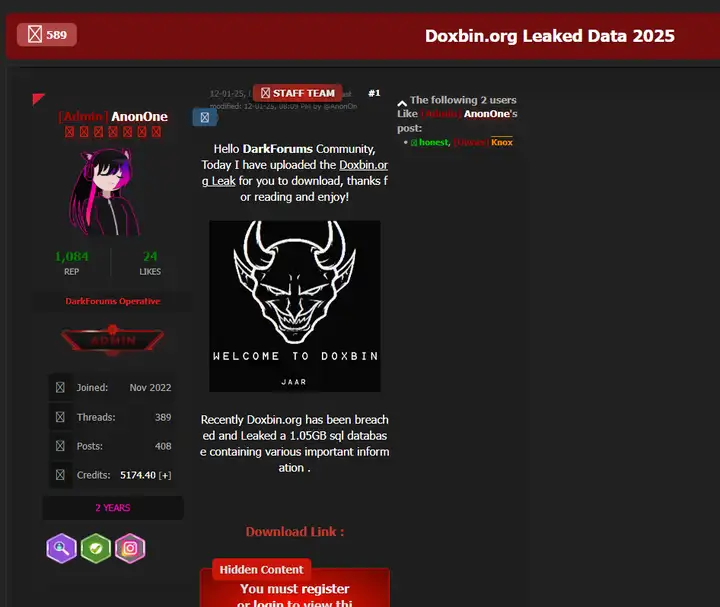Click the 24 likes count

(x=150, y=256)
